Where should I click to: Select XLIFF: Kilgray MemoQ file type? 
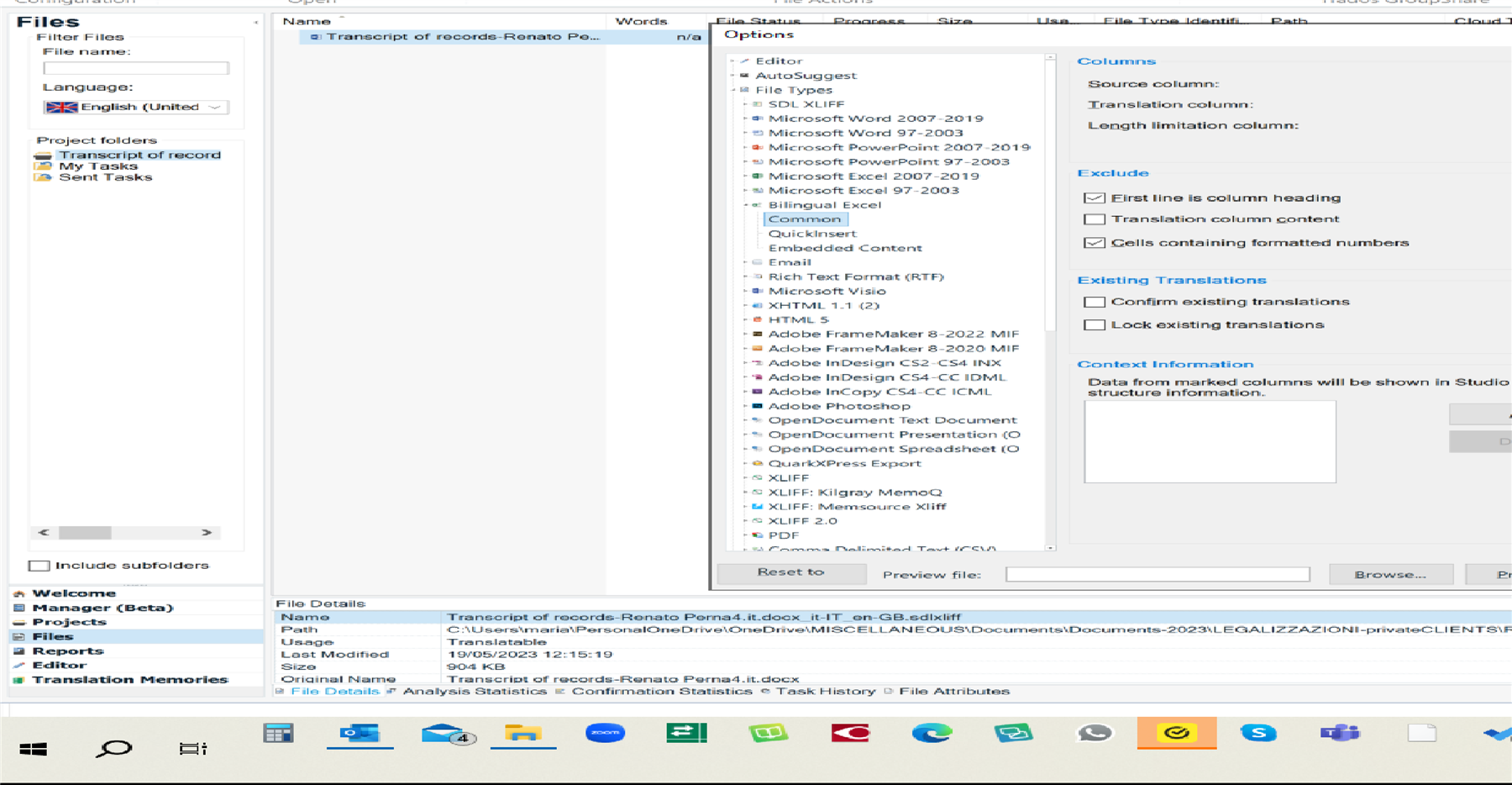point(855,493)
